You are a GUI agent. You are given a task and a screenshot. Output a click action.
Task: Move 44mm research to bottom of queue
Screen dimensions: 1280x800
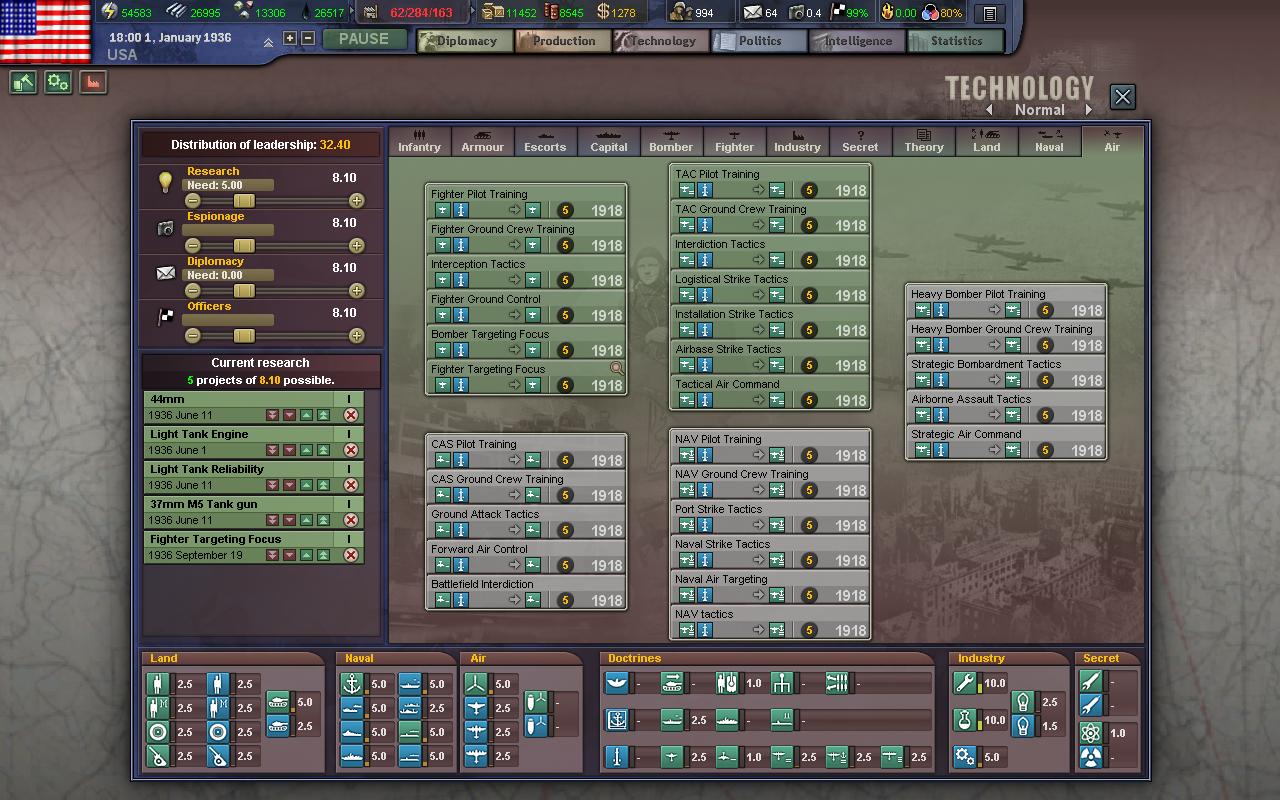272,415
